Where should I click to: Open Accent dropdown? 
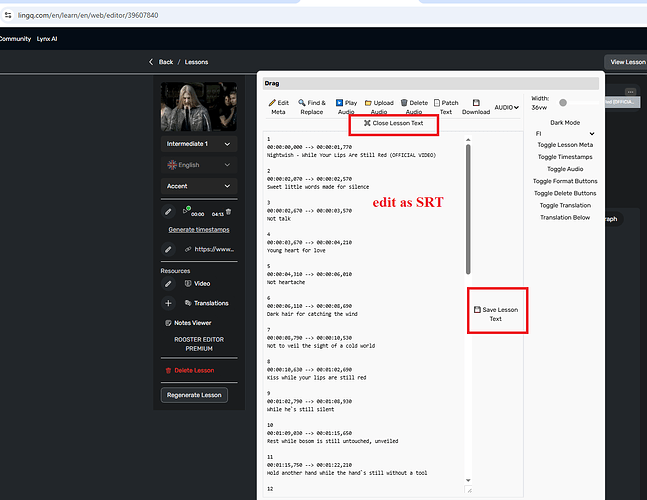pyautogui.click(x=199, y=186)
